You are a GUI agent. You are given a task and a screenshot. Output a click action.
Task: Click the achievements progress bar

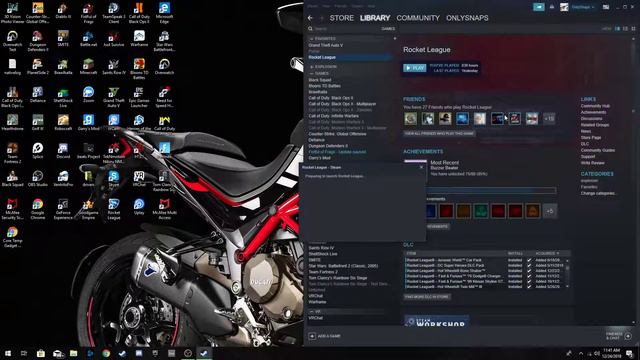coord(491,190)
